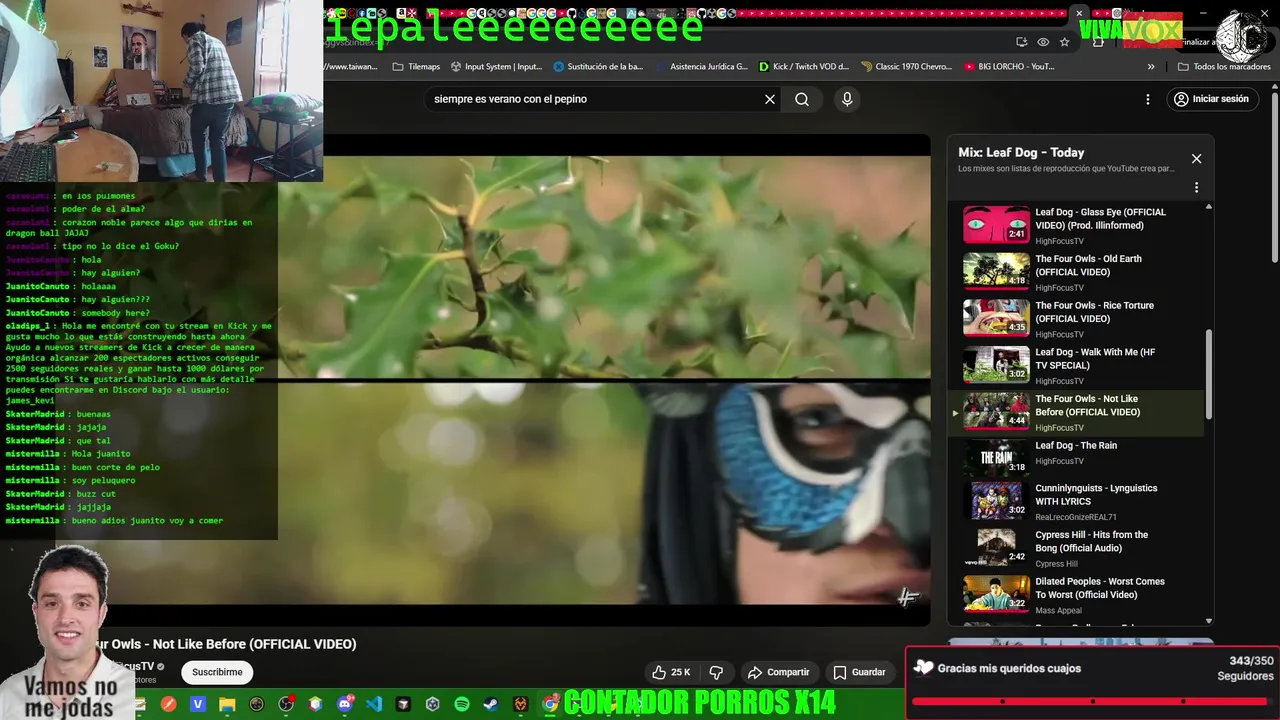Screen dimensions: 1280x720
Task: Play Dilated Peoples - Worst Comes To Worst thumbnail
Action: (x=996, y=594)
